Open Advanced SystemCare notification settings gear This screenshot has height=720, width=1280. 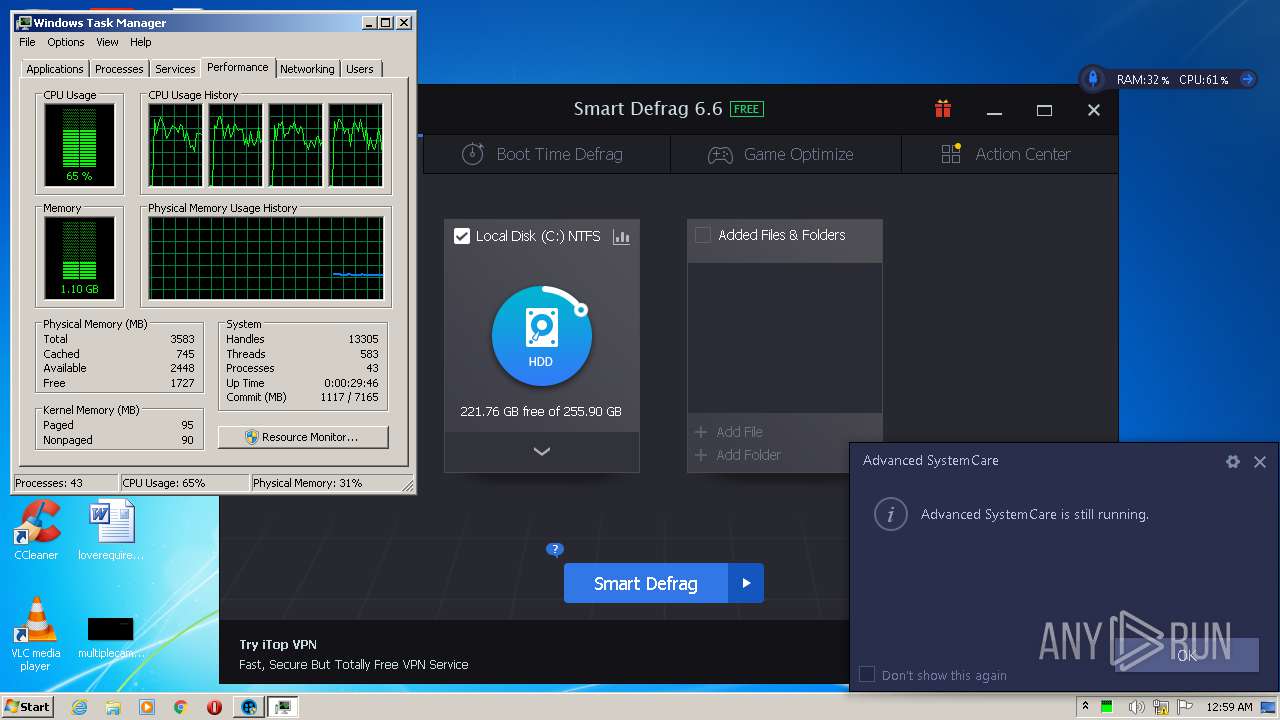pyautogui.click(x=1233, y=461)
